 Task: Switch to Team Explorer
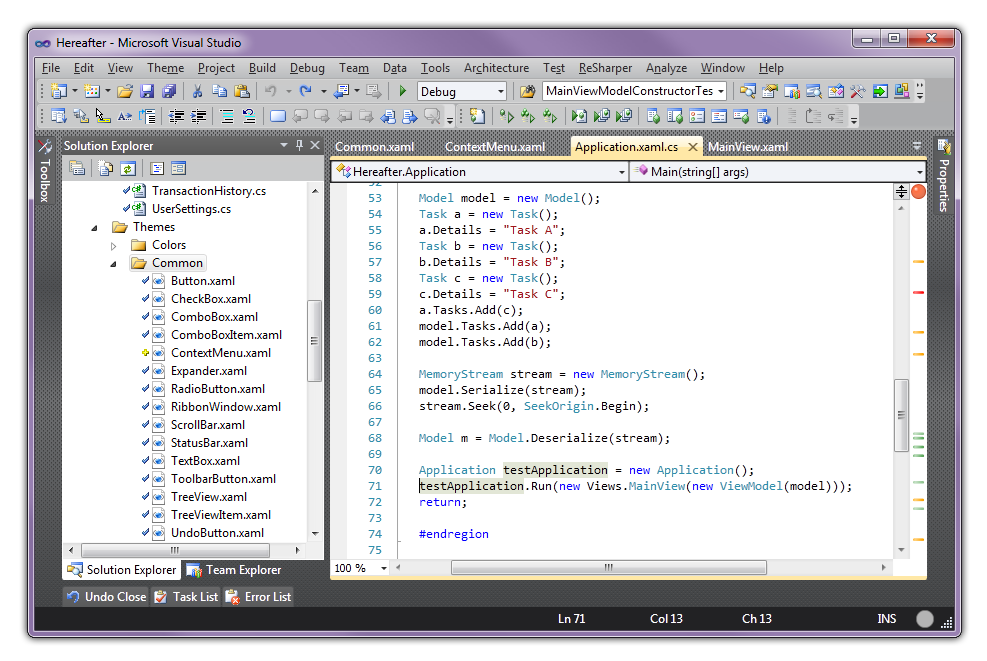(x=234, y=570)
